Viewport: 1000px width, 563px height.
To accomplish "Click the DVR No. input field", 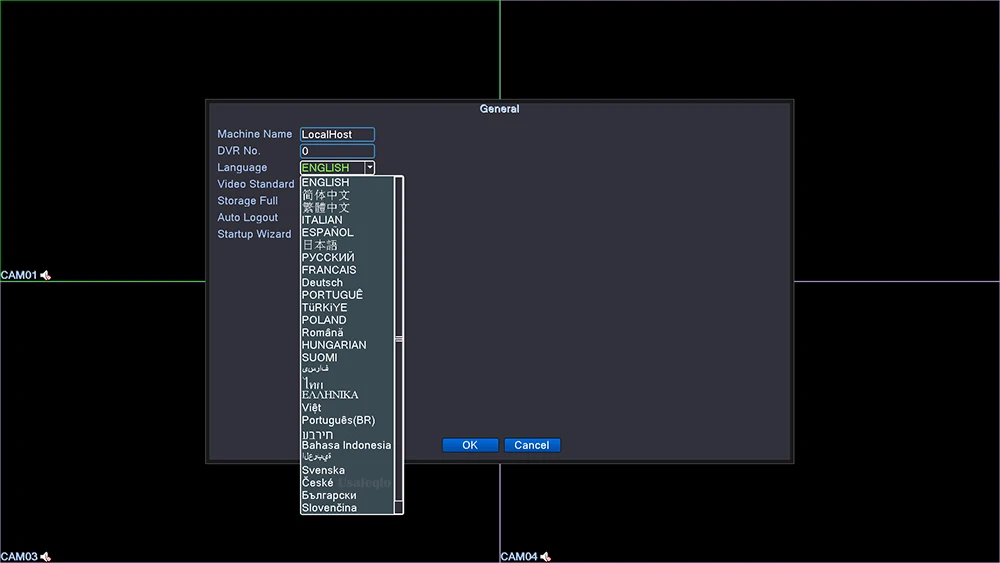I will click(337, 151).
